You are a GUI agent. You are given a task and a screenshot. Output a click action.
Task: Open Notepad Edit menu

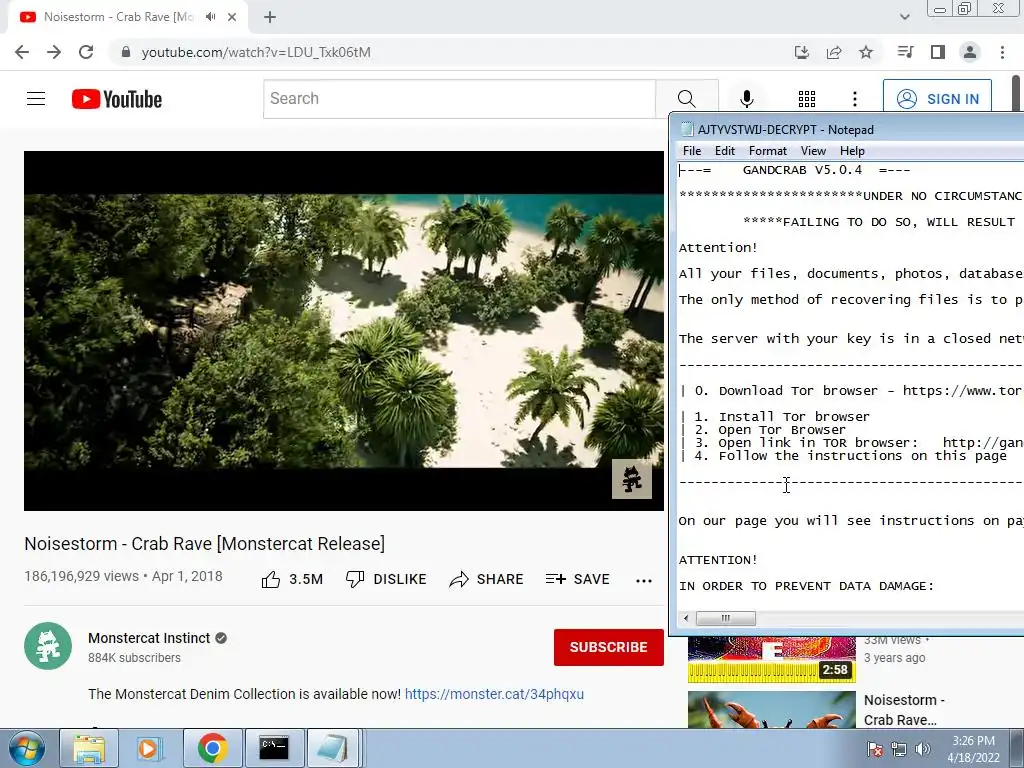point(725,151)
